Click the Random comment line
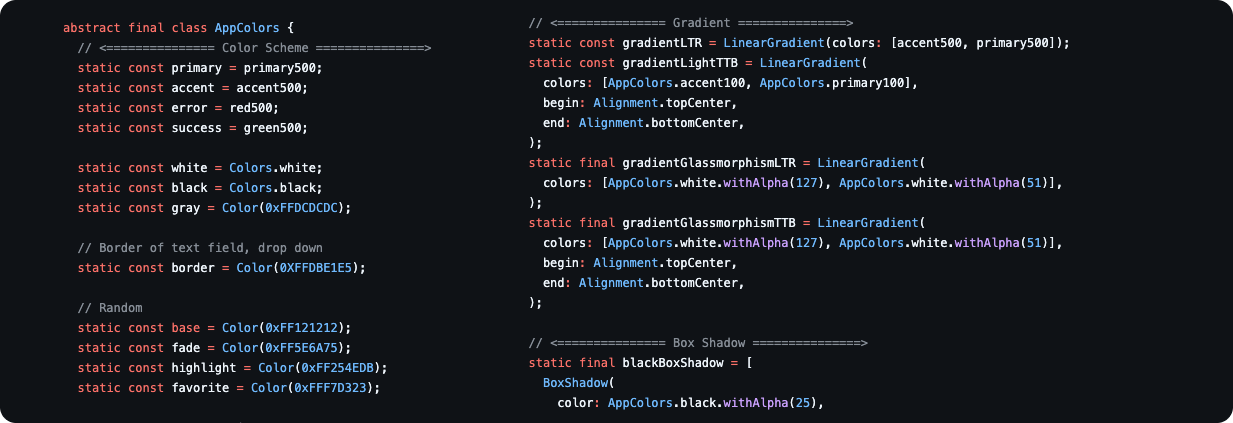This screenshot has height=423, width=1233. point(110,308)
